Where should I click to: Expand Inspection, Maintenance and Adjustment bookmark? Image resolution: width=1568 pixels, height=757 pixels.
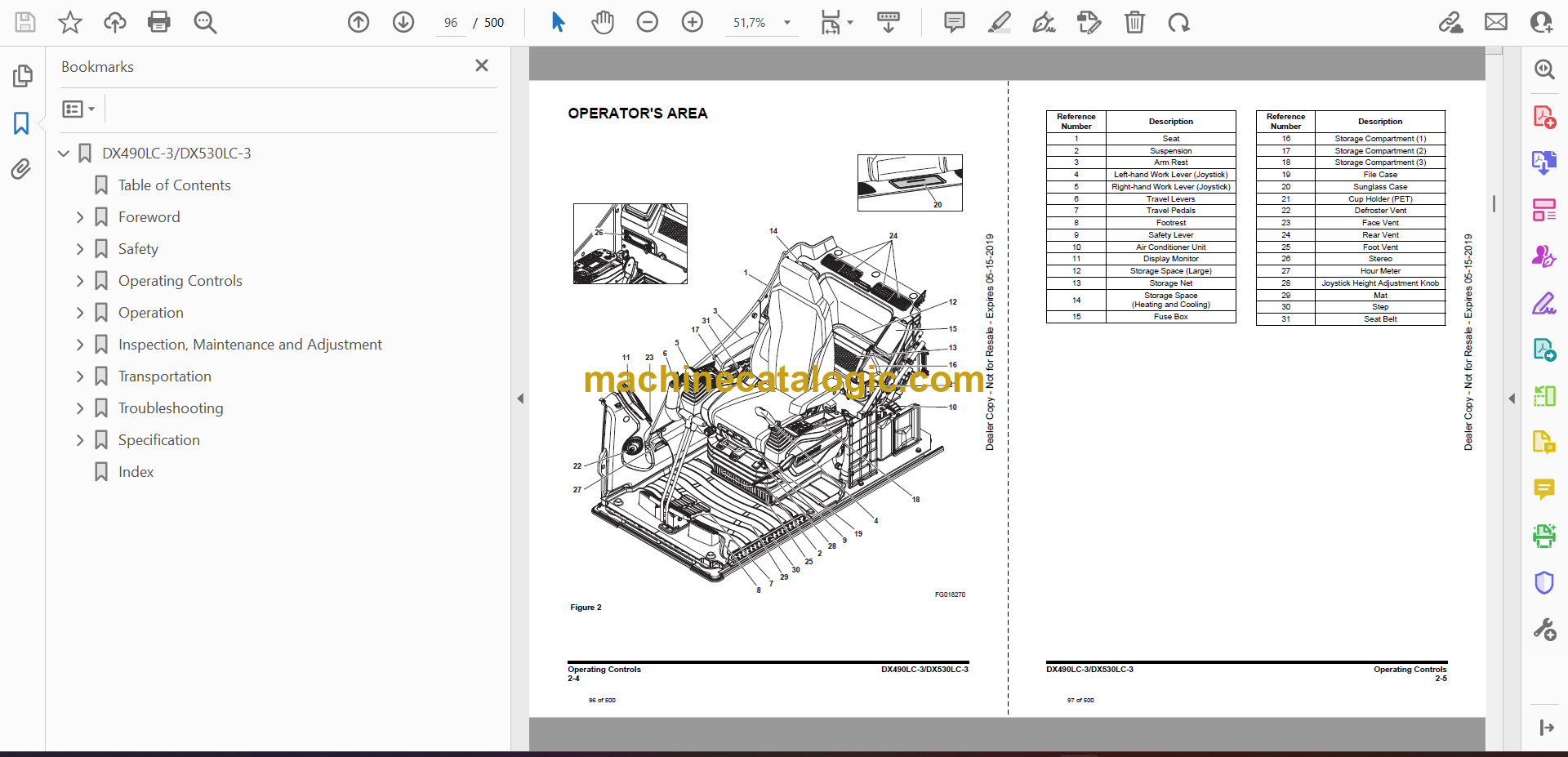pyautogui.click(x=80, y=345)
